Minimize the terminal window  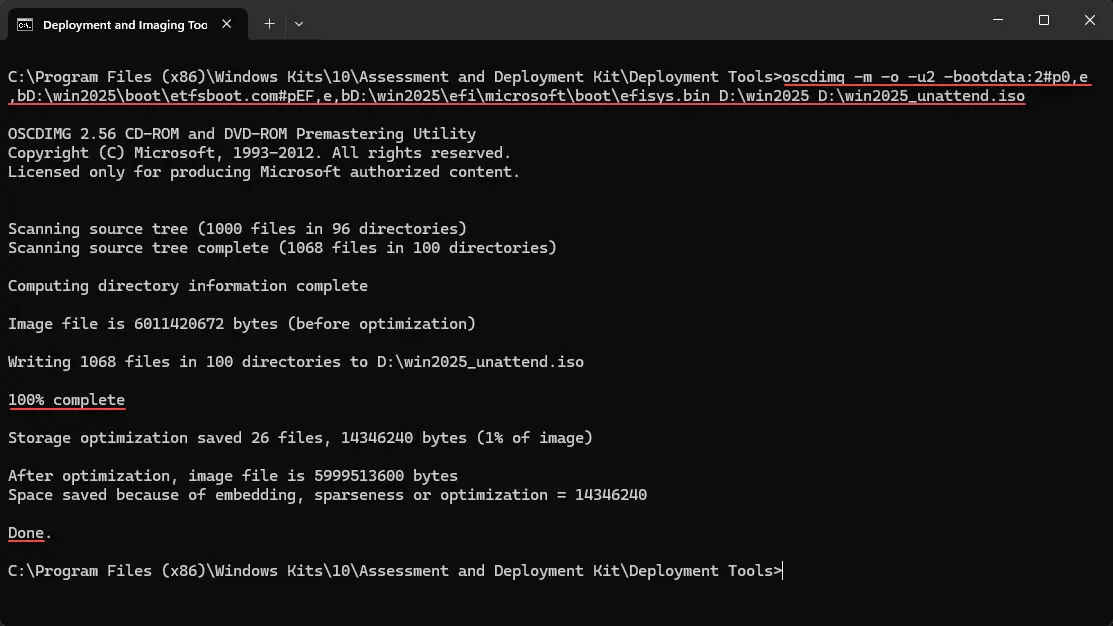998,20
